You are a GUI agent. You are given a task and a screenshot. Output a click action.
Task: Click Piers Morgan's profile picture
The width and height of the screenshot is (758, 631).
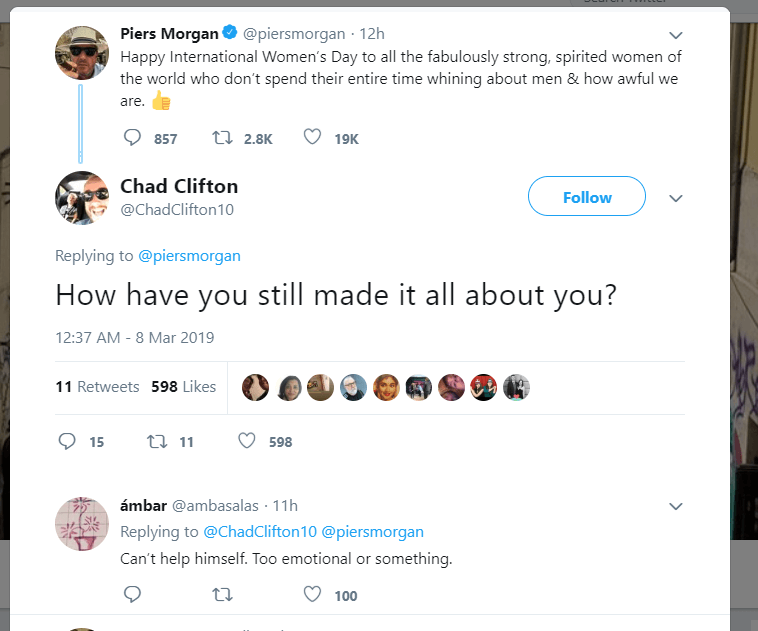click(x=81, y=52)
